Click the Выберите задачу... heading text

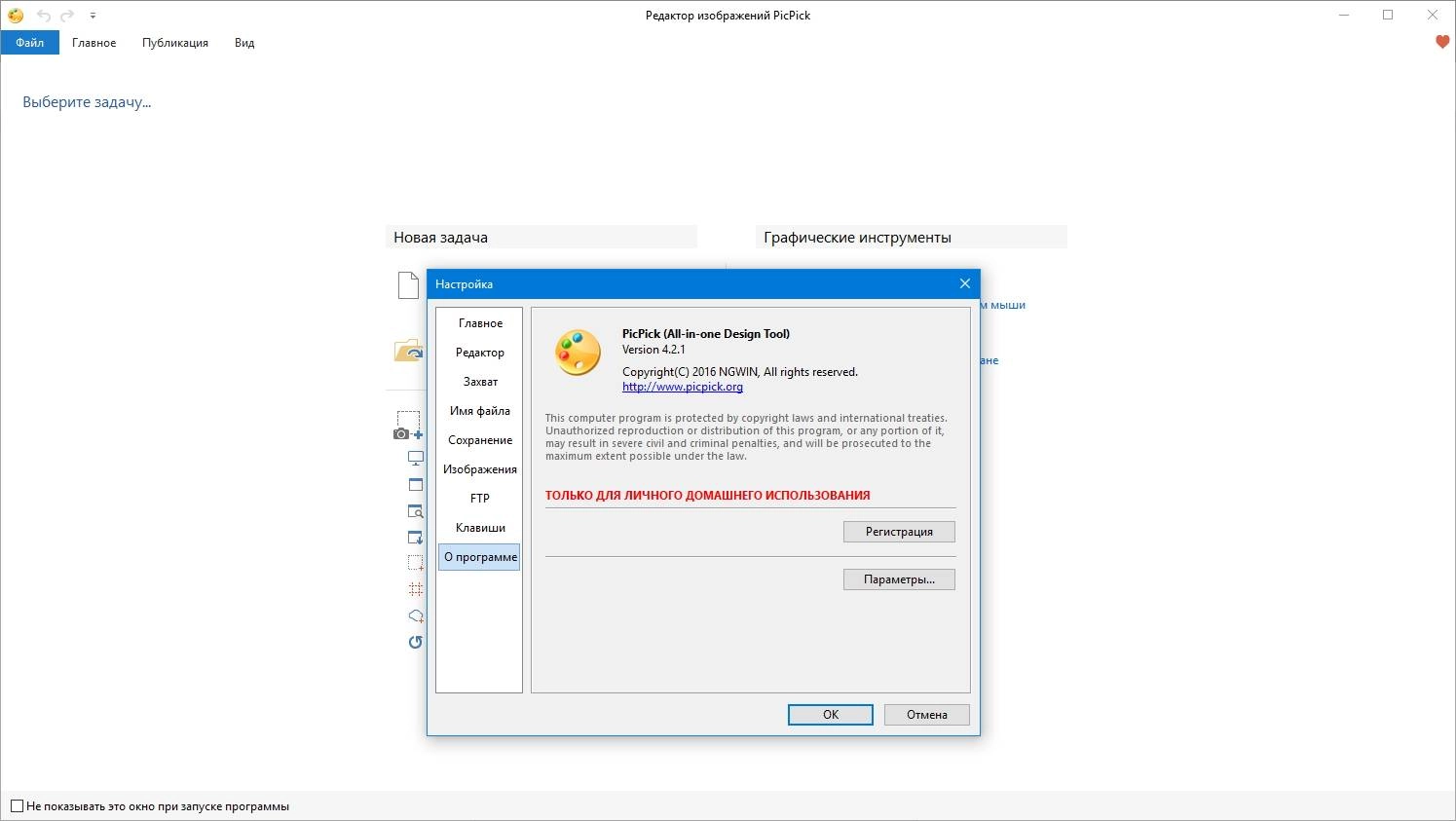click(x=87, y=102)
